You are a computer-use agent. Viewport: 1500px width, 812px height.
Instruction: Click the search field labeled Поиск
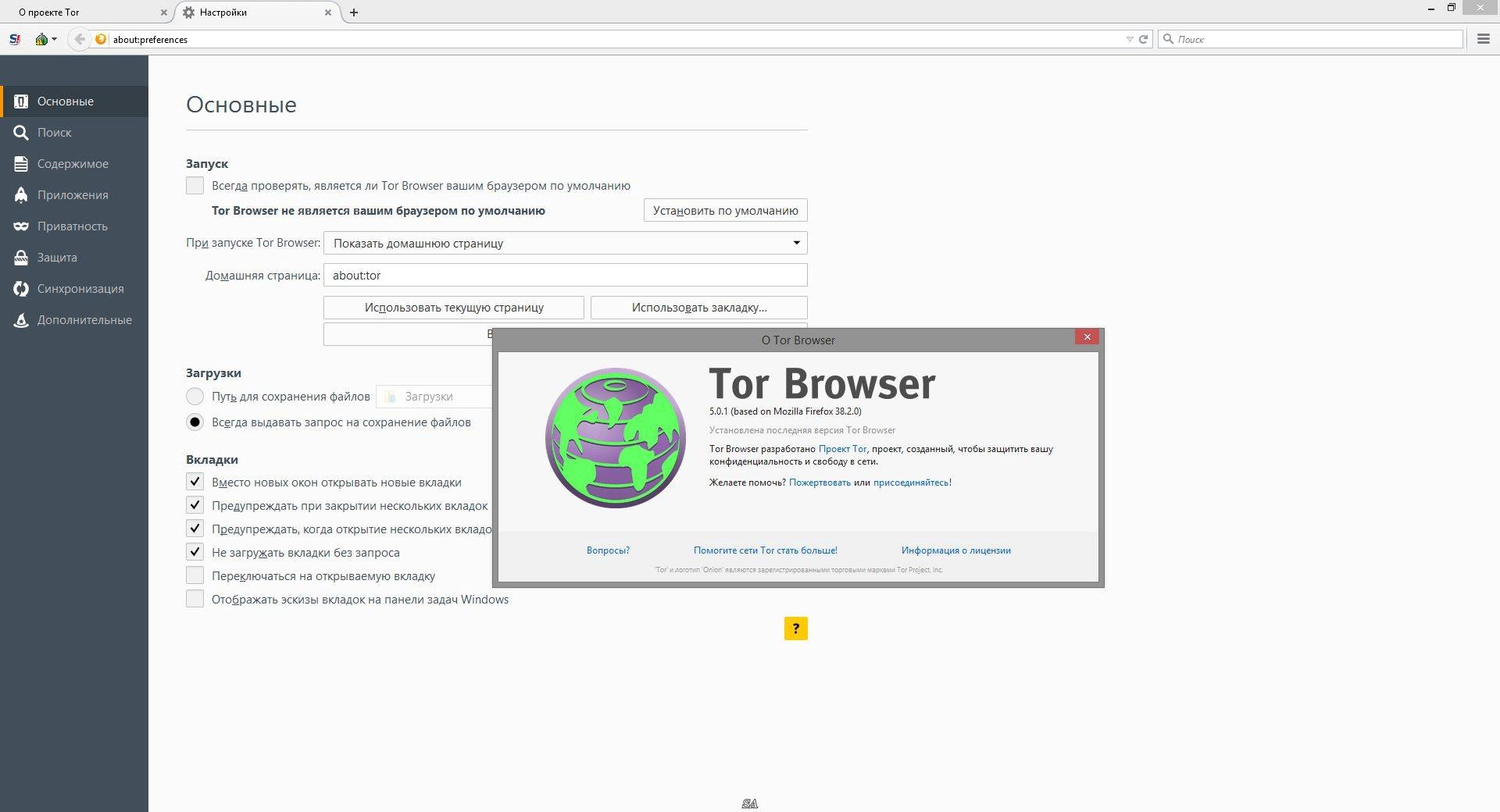tap(1311, 39)
